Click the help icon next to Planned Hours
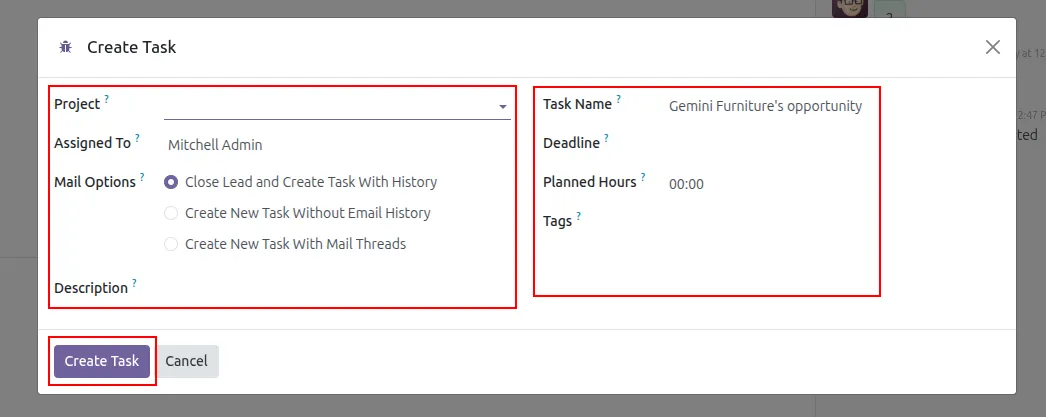 (643, 177)
